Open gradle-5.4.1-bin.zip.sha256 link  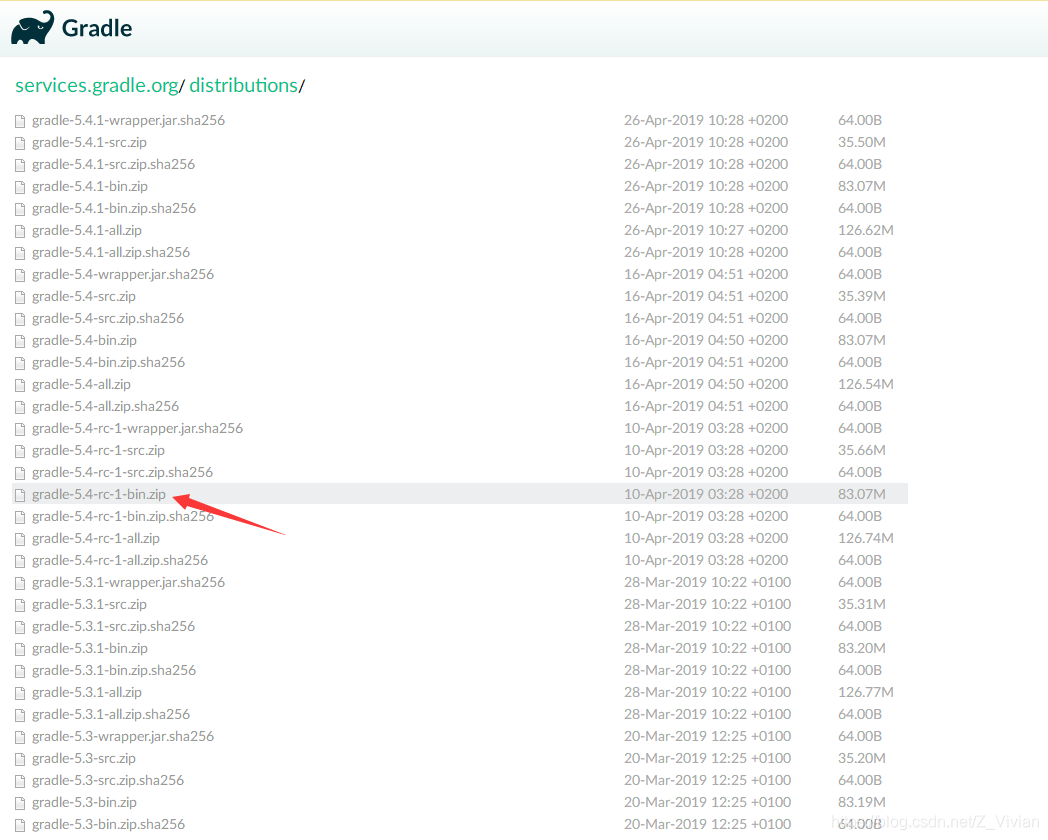click(x=114, y=208)
